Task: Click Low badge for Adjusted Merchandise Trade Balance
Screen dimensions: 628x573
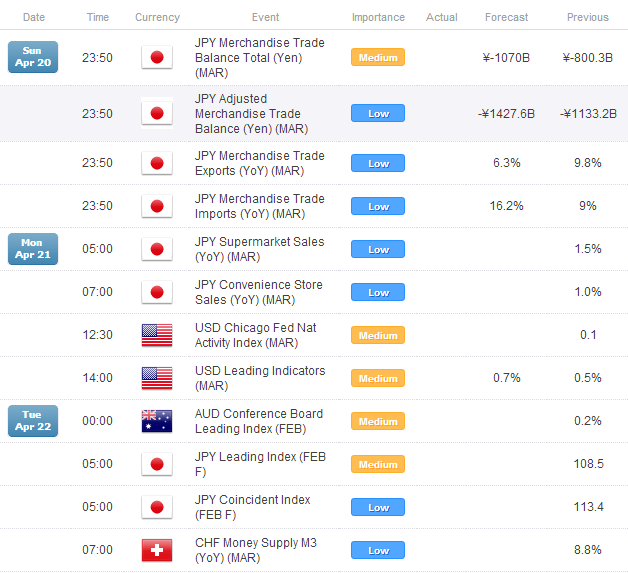Action: (x=378, y=113)
